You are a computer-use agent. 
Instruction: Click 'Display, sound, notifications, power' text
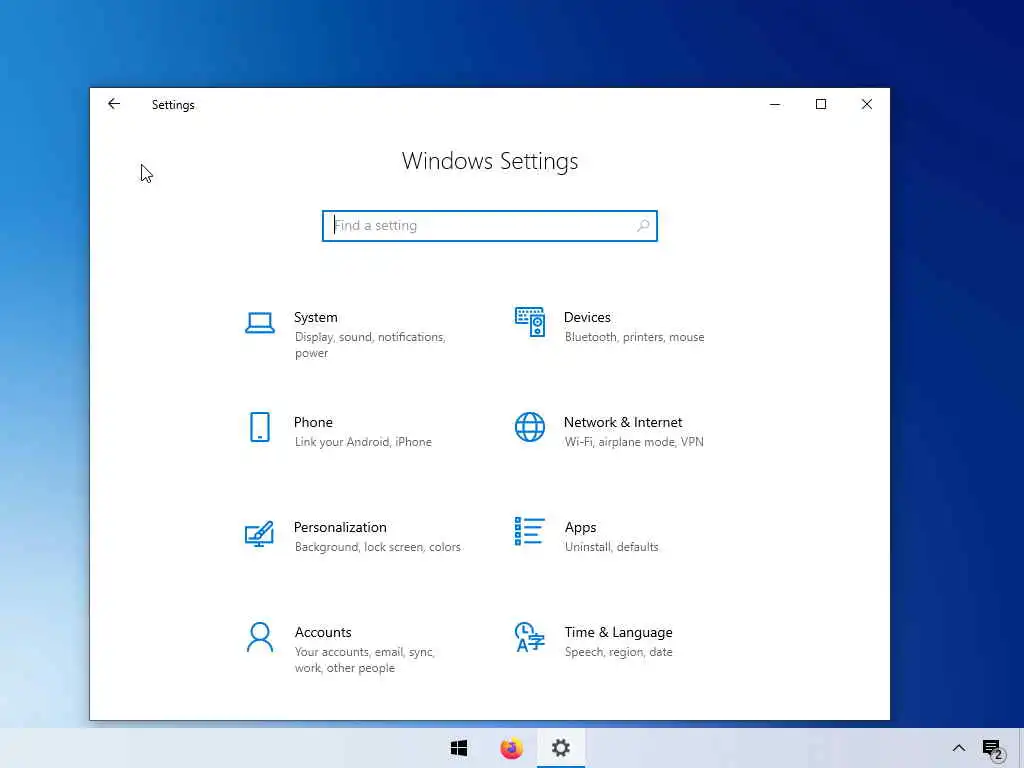pos(370,345)
